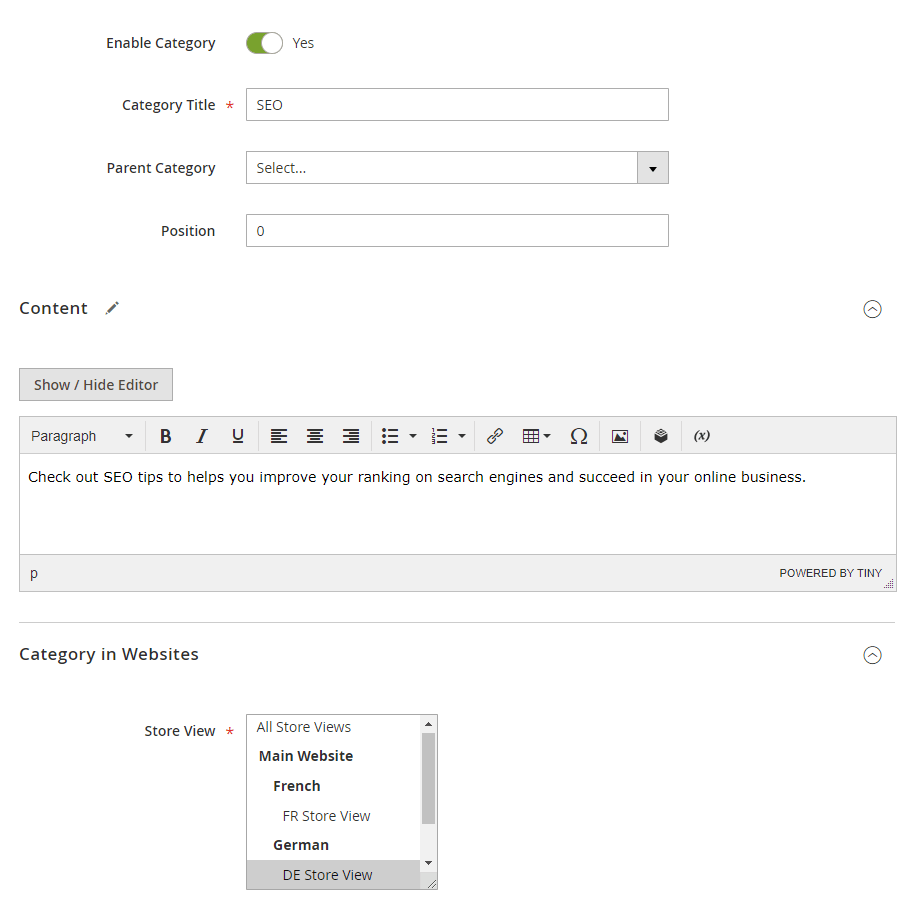The width and height of the screenshot is (908, 923).
Task: Collapse the Content section
Action: (872, 309)
